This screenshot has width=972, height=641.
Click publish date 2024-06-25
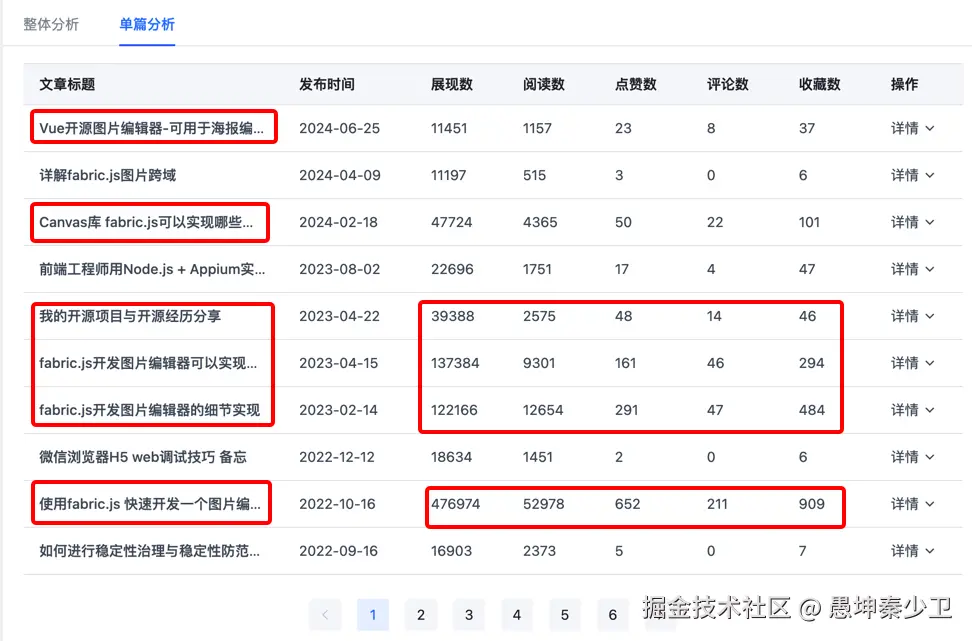pyautogui.click(x=339, y=128)
